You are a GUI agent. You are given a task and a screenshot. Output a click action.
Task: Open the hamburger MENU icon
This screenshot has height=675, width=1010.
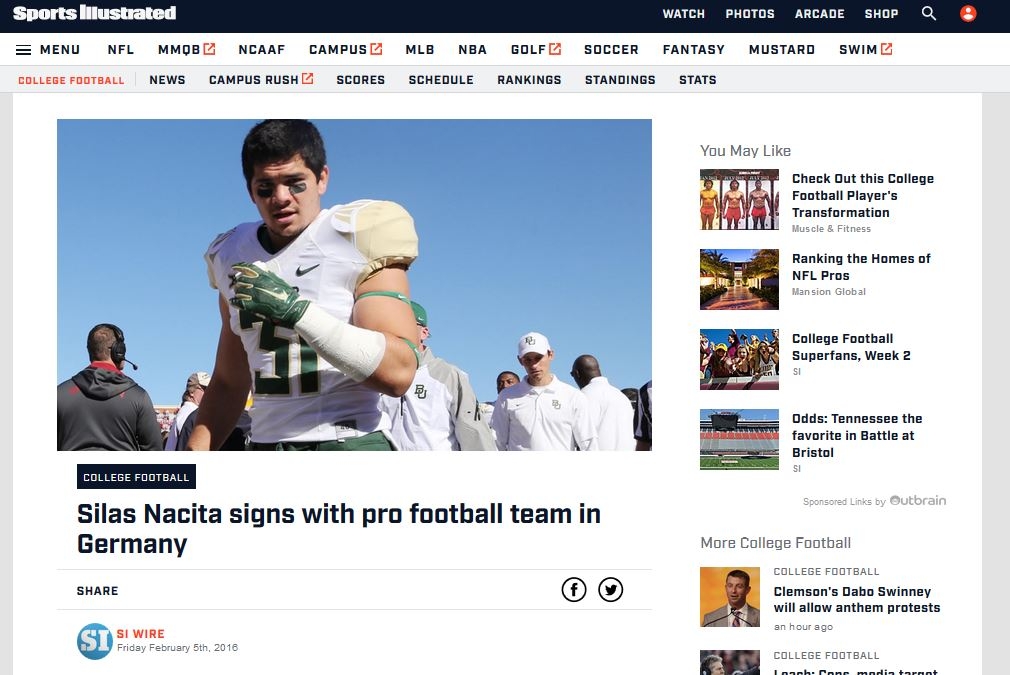click(x=23, y=50)
